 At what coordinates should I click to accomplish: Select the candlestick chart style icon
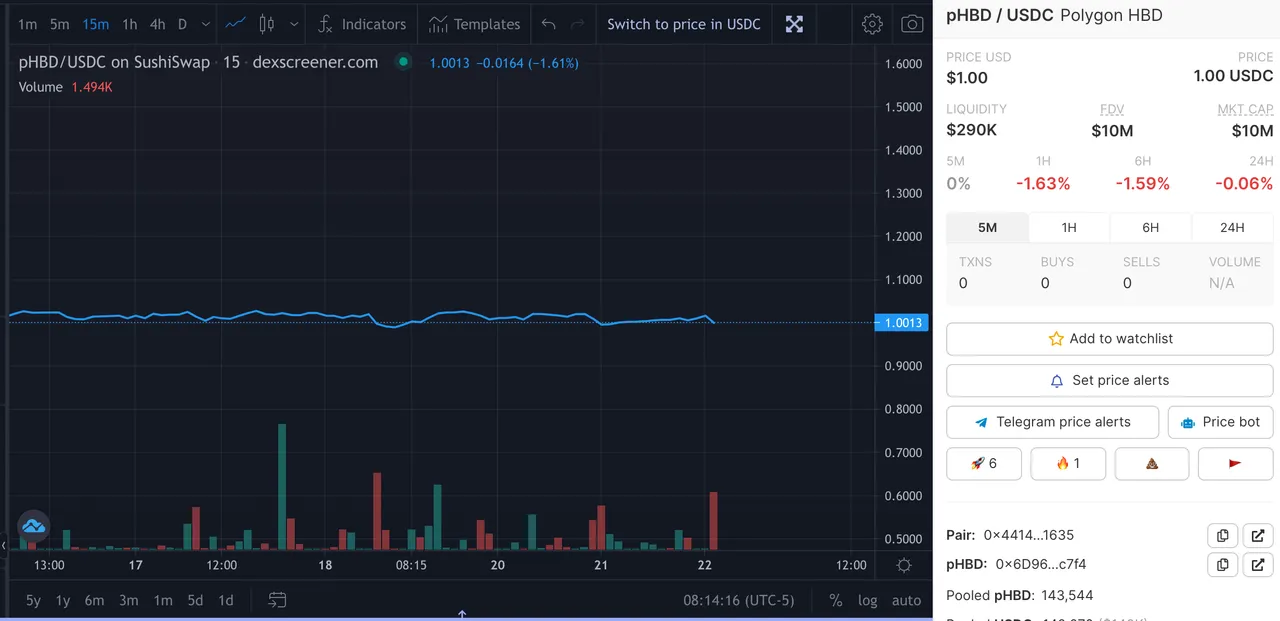click(266, 24)
